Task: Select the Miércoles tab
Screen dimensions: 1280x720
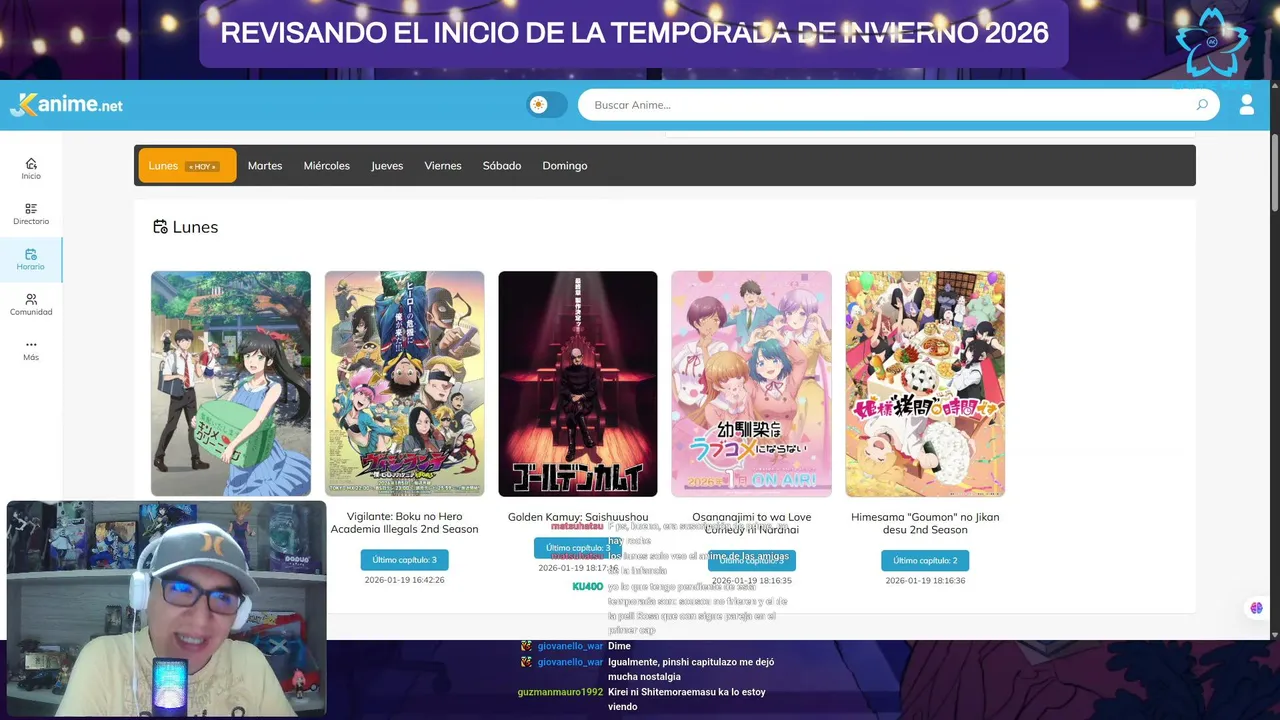Action: pyautogui.click(x=327, y=166)
